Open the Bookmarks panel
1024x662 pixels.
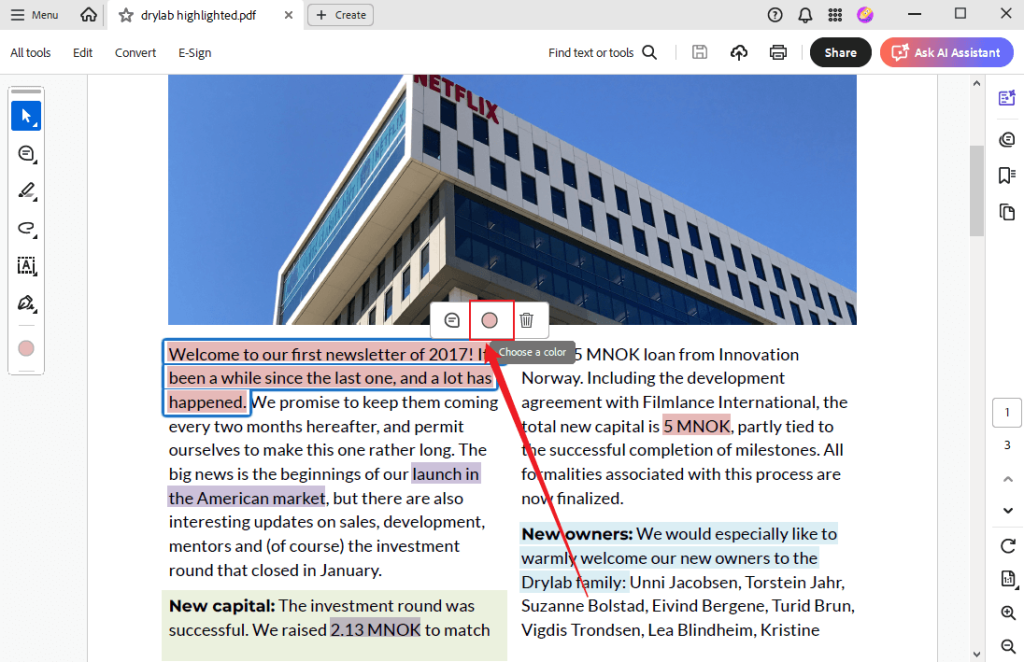coord(1007,175)
